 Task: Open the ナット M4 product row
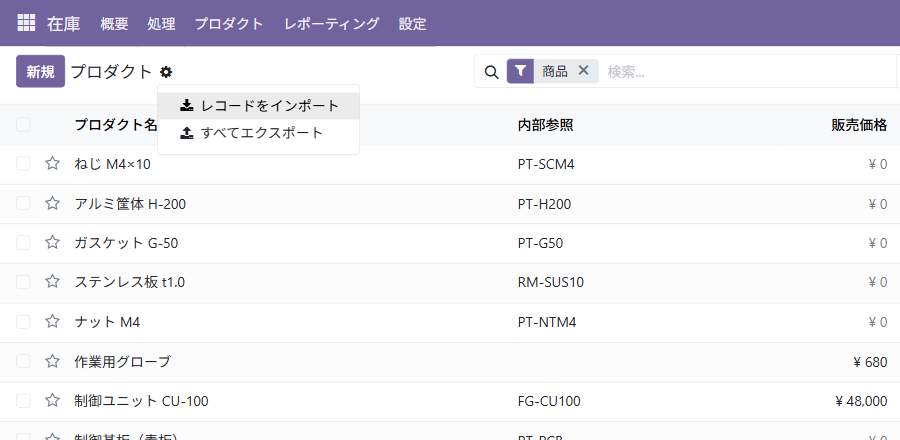[x=450, y=322]
